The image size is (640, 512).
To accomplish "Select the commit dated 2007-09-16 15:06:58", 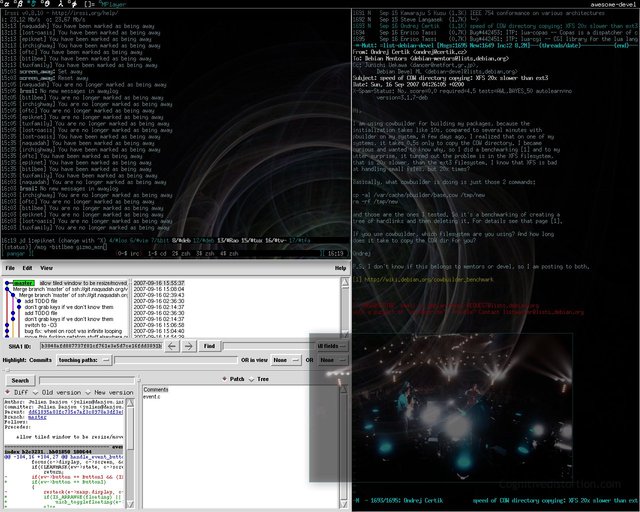I will pos(159,325).
